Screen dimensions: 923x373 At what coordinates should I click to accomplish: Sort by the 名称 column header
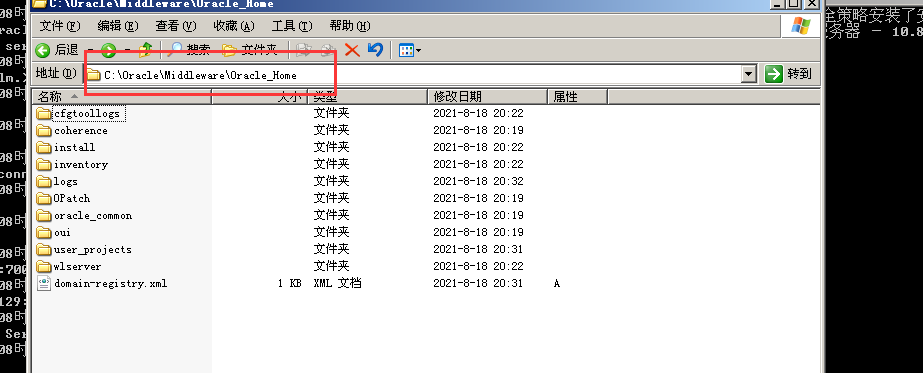(x=122, y=96)
